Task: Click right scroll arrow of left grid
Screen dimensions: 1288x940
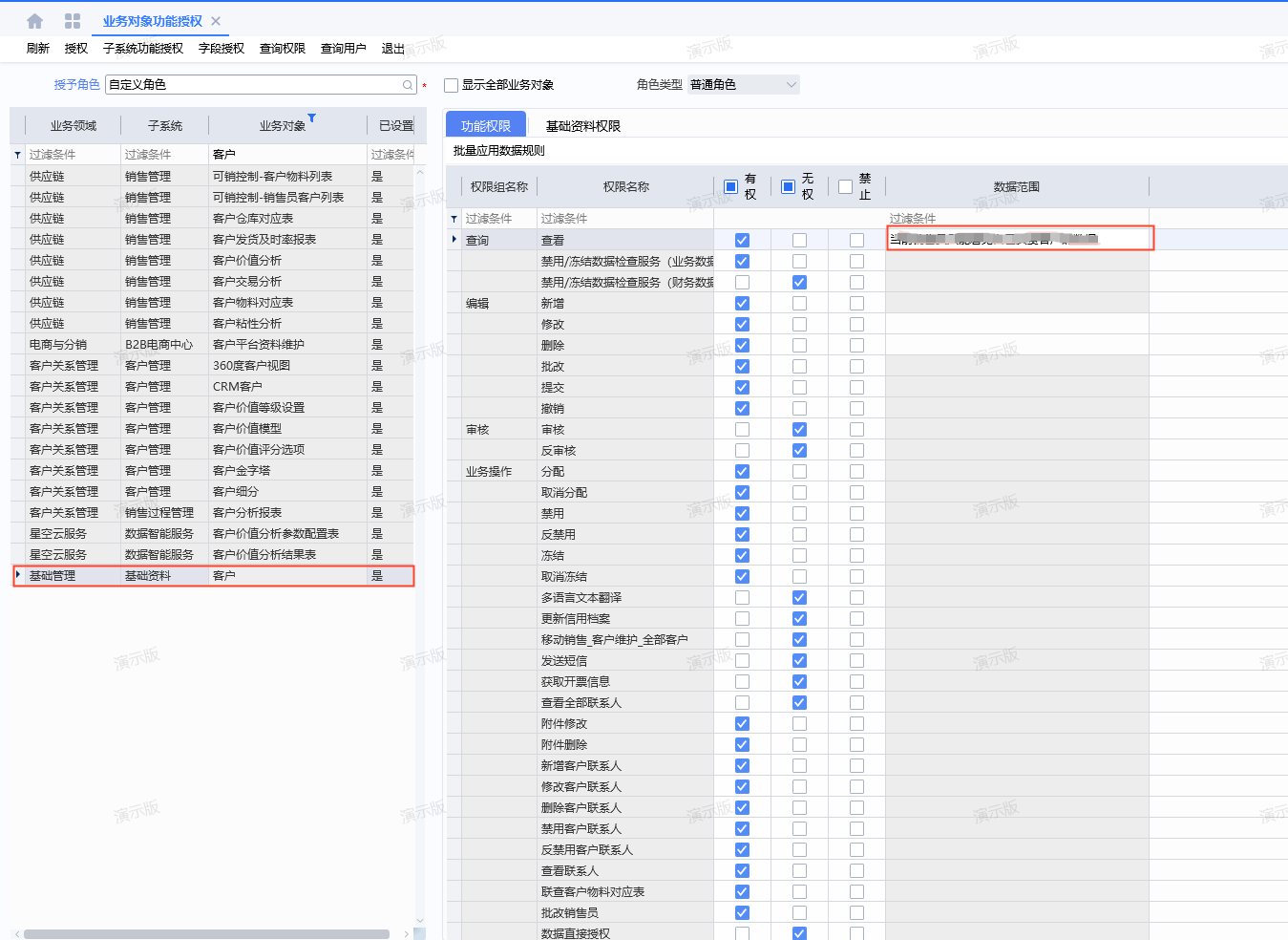Action: [407, 933]
